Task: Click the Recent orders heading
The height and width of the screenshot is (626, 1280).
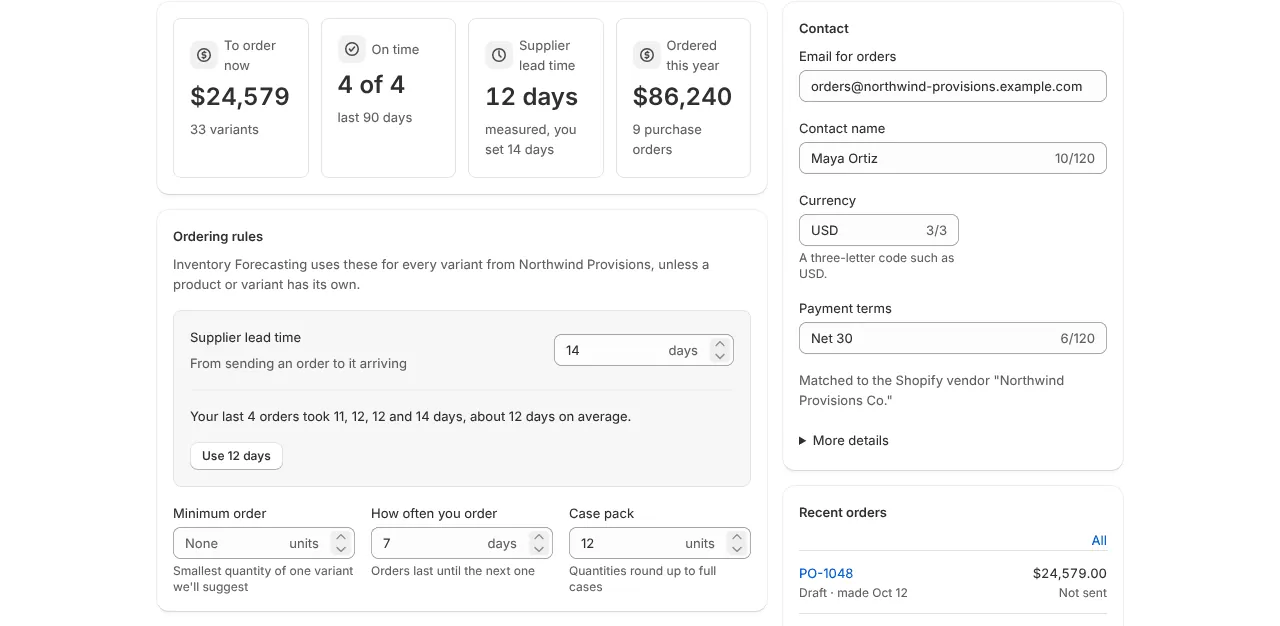Action: [x=843, y=513]
